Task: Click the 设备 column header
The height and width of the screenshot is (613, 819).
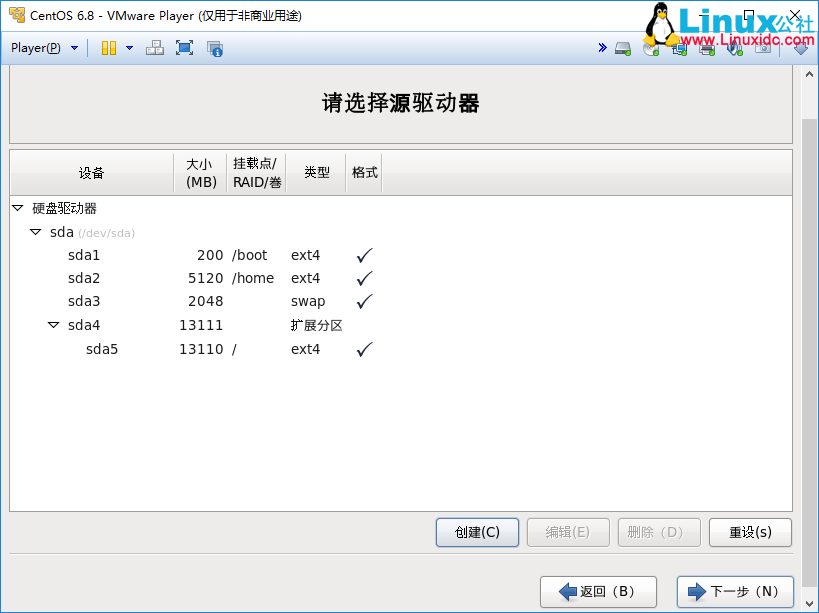Action: point(91,173)
